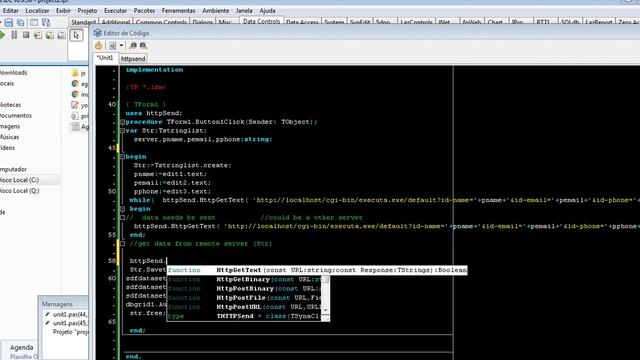Open the dropdown arrow beside the jump history icon

click(x=121, y=46)
